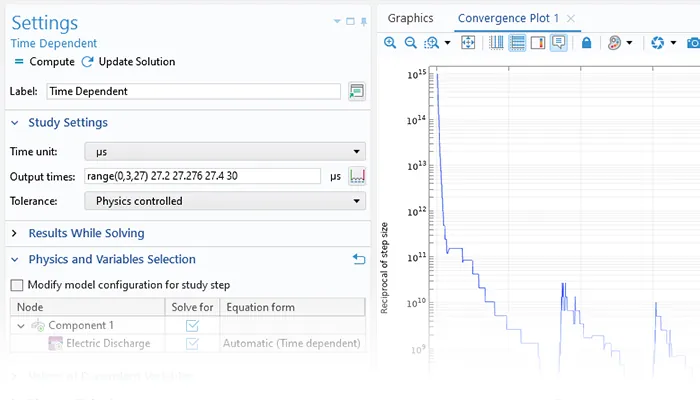The height and width of the screenshot is (400, 700).
Task: Click Update Solution
Action: coord(128,62)
